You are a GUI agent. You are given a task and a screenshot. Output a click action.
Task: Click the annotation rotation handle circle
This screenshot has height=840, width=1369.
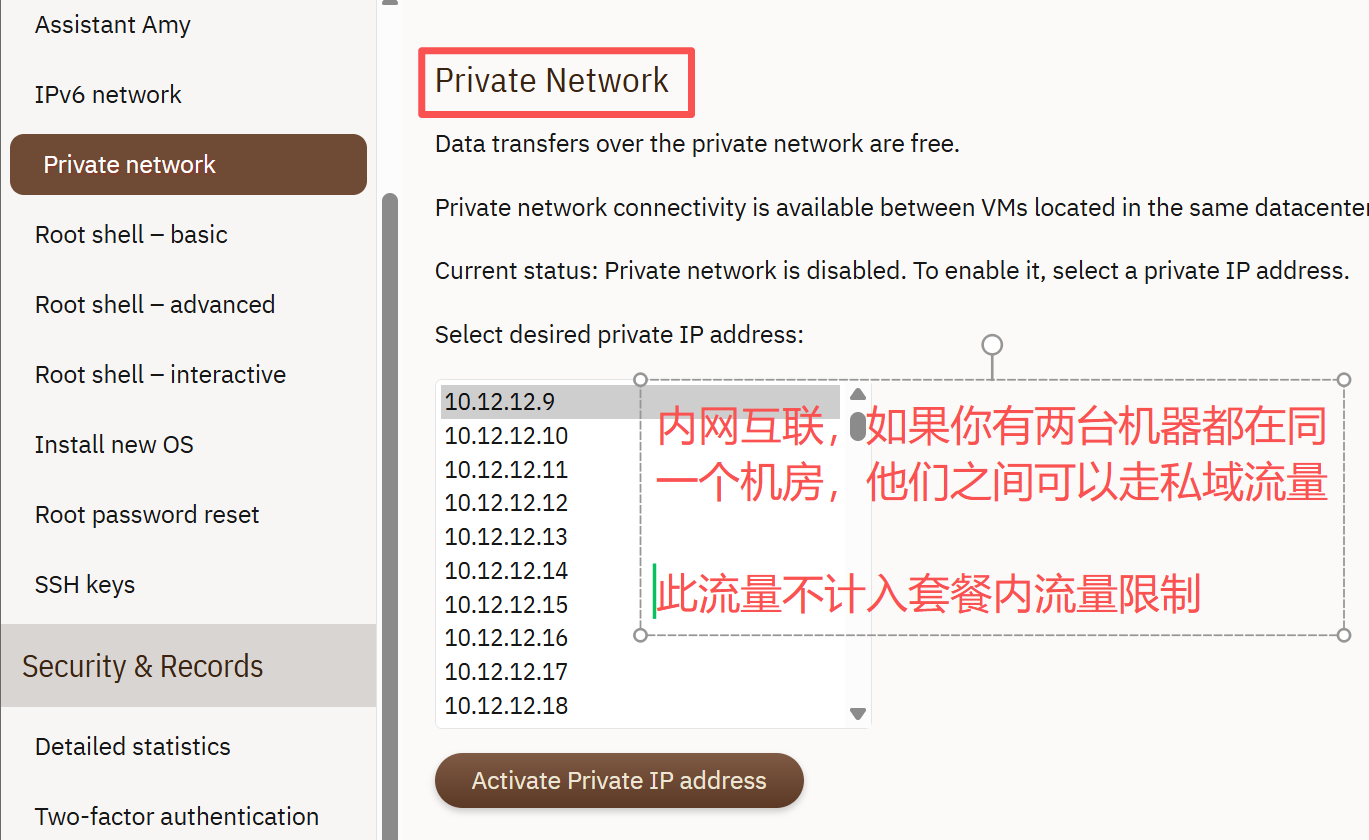[992, 345]
